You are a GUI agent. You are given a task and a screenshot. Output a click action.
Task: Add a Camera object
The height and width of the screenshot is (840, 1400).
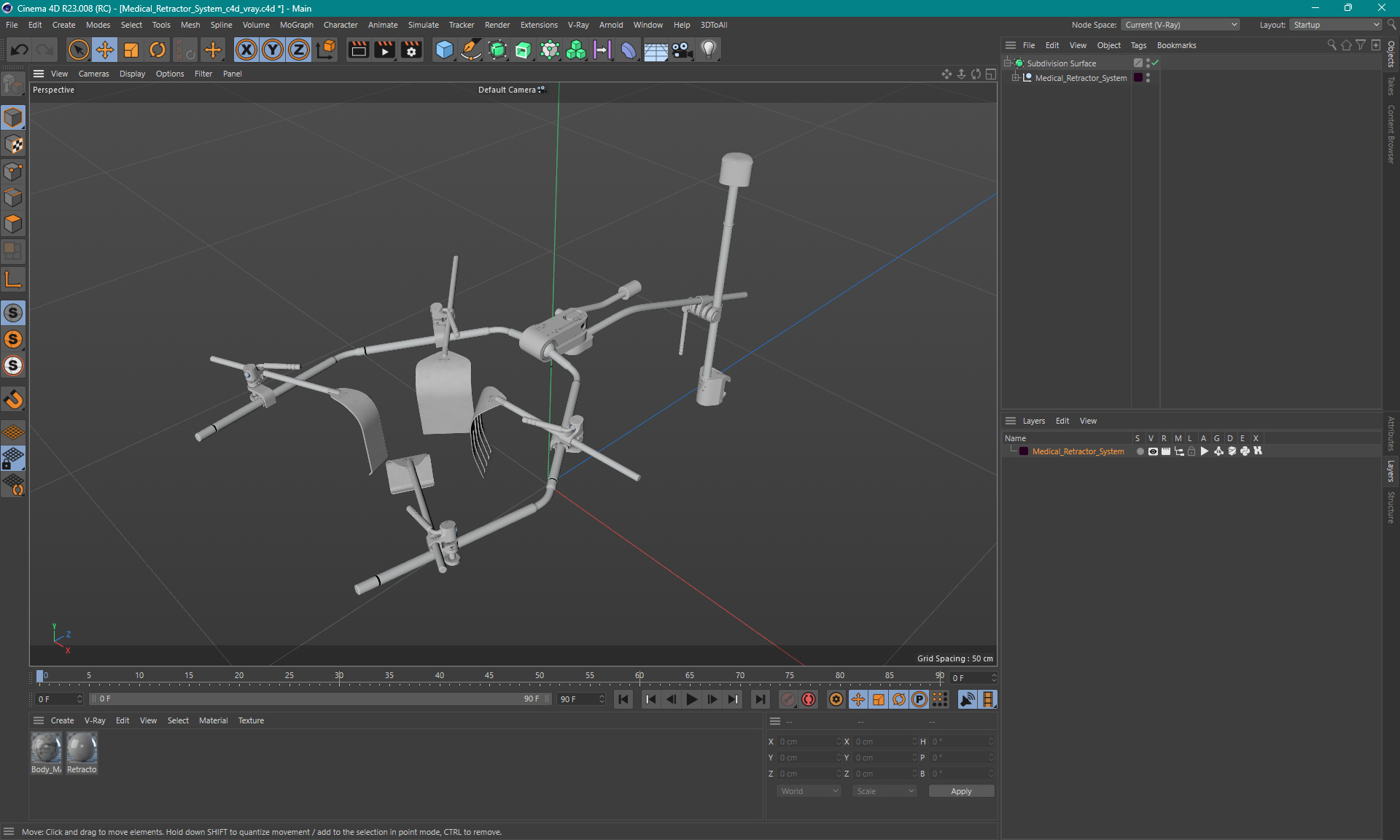point(682,50)
